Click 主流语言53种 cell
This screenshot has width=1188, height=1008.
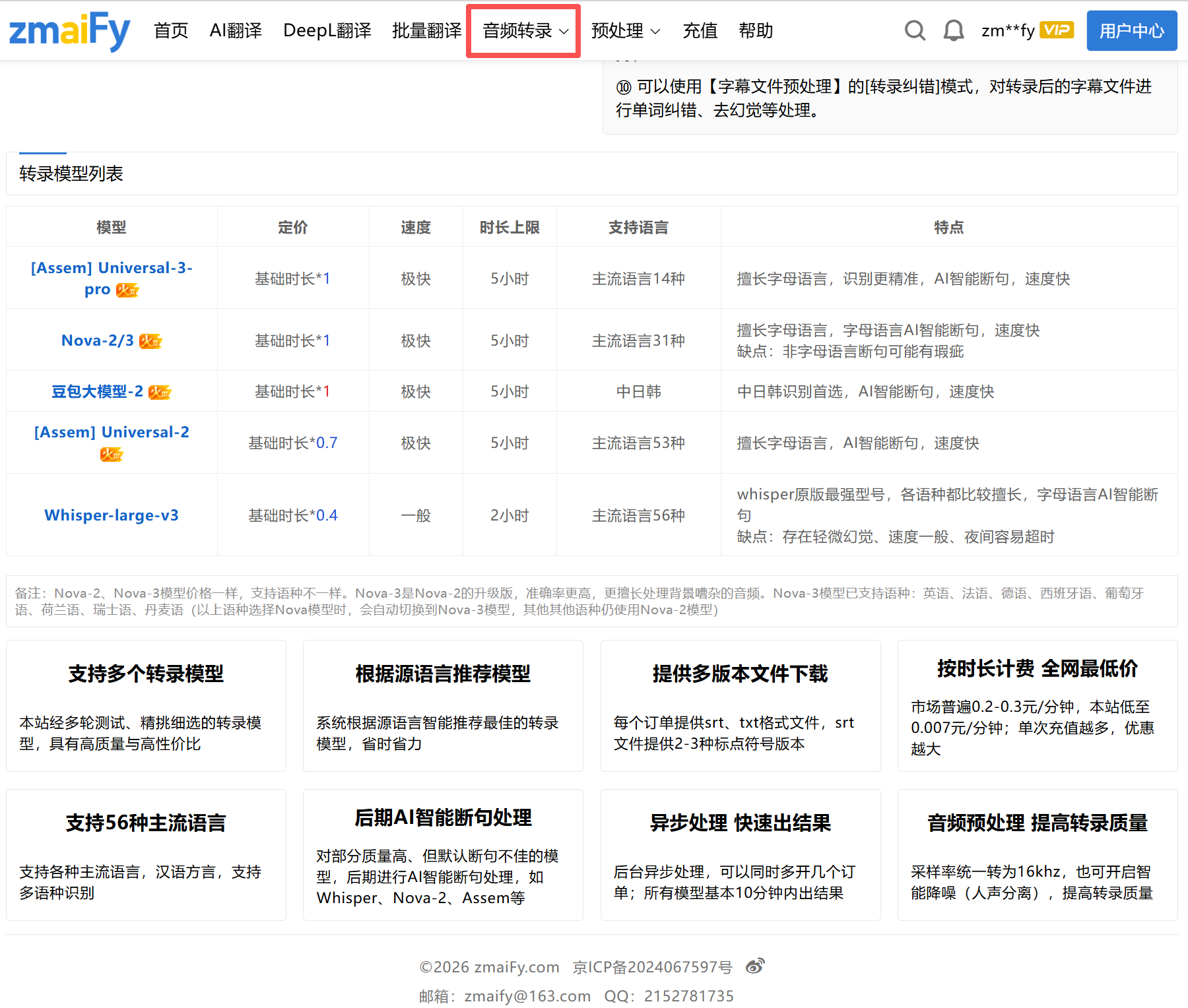pyautogui.click(x=638, y=443)
